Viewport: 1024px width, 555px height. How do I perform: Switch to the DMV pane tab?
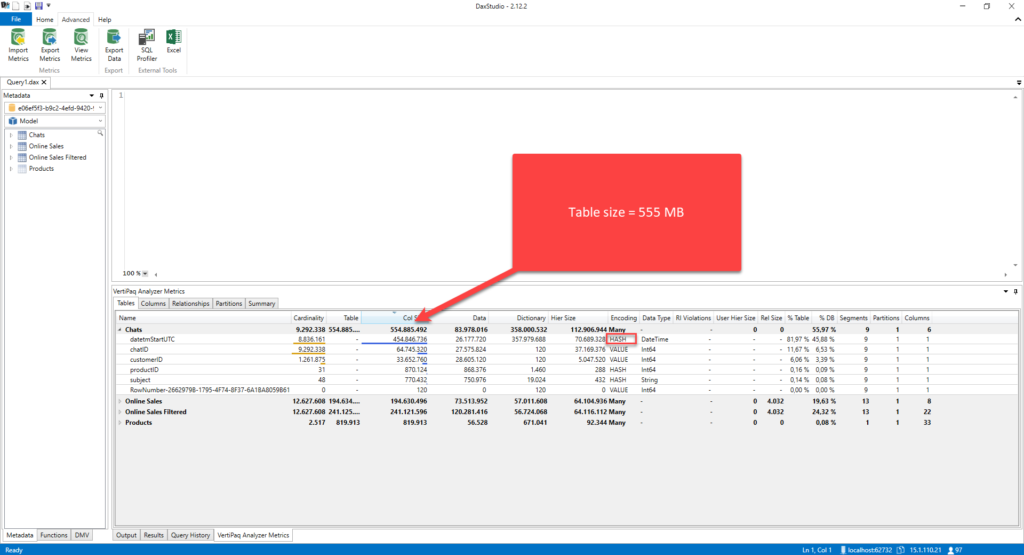[82, 535]
